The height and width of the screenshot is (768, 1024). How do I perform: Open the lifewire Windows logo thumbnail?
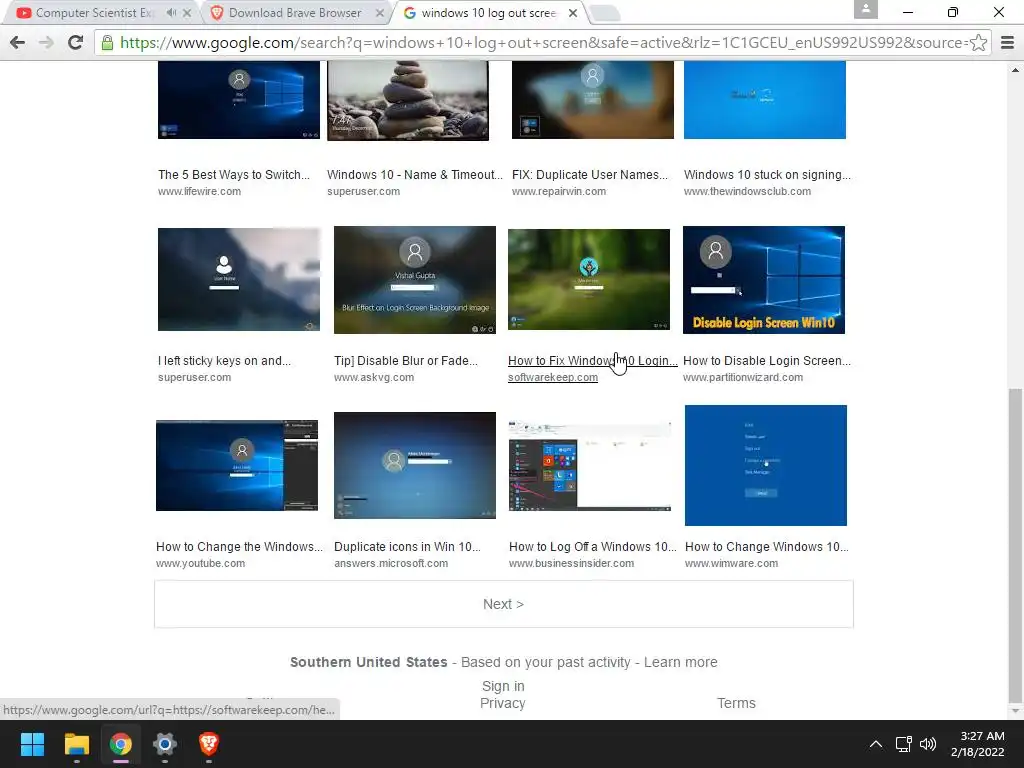coord(239,100)
